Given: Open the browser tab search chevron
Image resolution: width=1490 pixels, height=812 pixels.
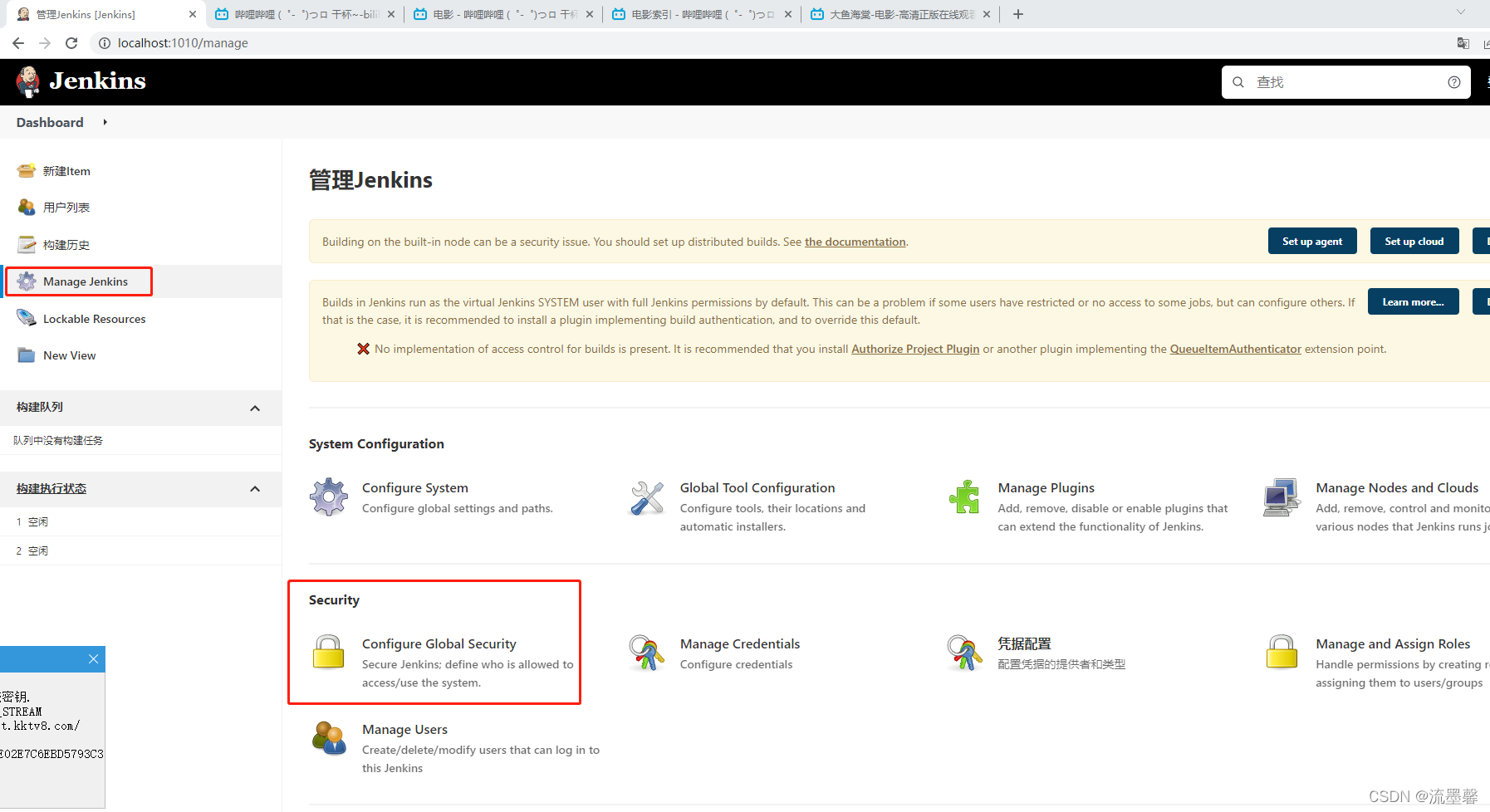Looking at the screenshot, I should click(x=1461, y=12).
